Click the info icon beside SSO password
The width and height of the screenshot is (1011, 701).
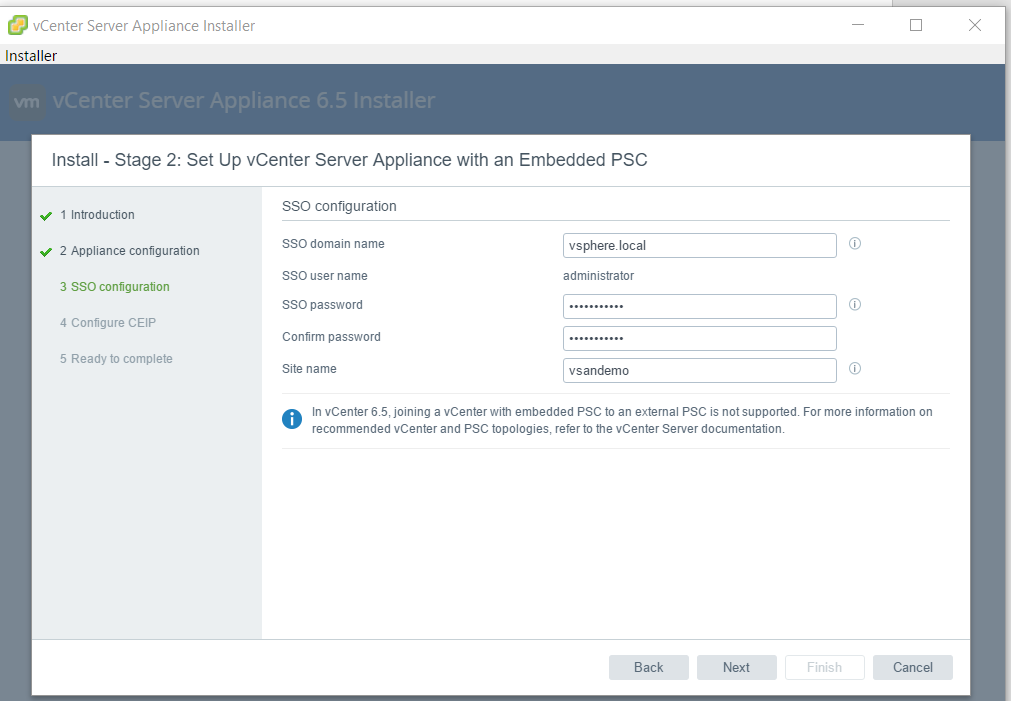pos(855,304)
